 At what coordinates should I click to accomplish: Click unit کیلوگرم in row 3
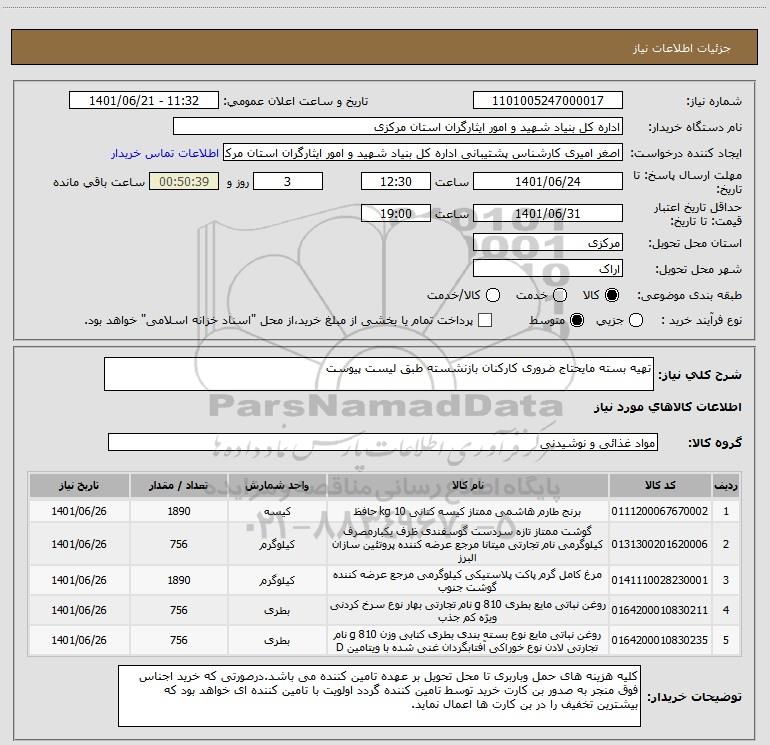coord(277,580)
